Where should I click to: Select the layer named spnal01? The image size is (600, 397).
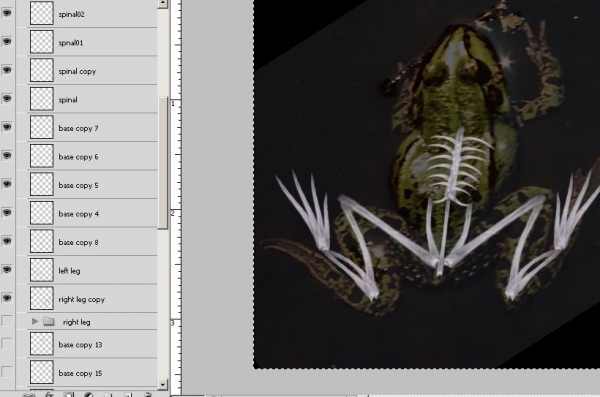click(x=70, y=43)
